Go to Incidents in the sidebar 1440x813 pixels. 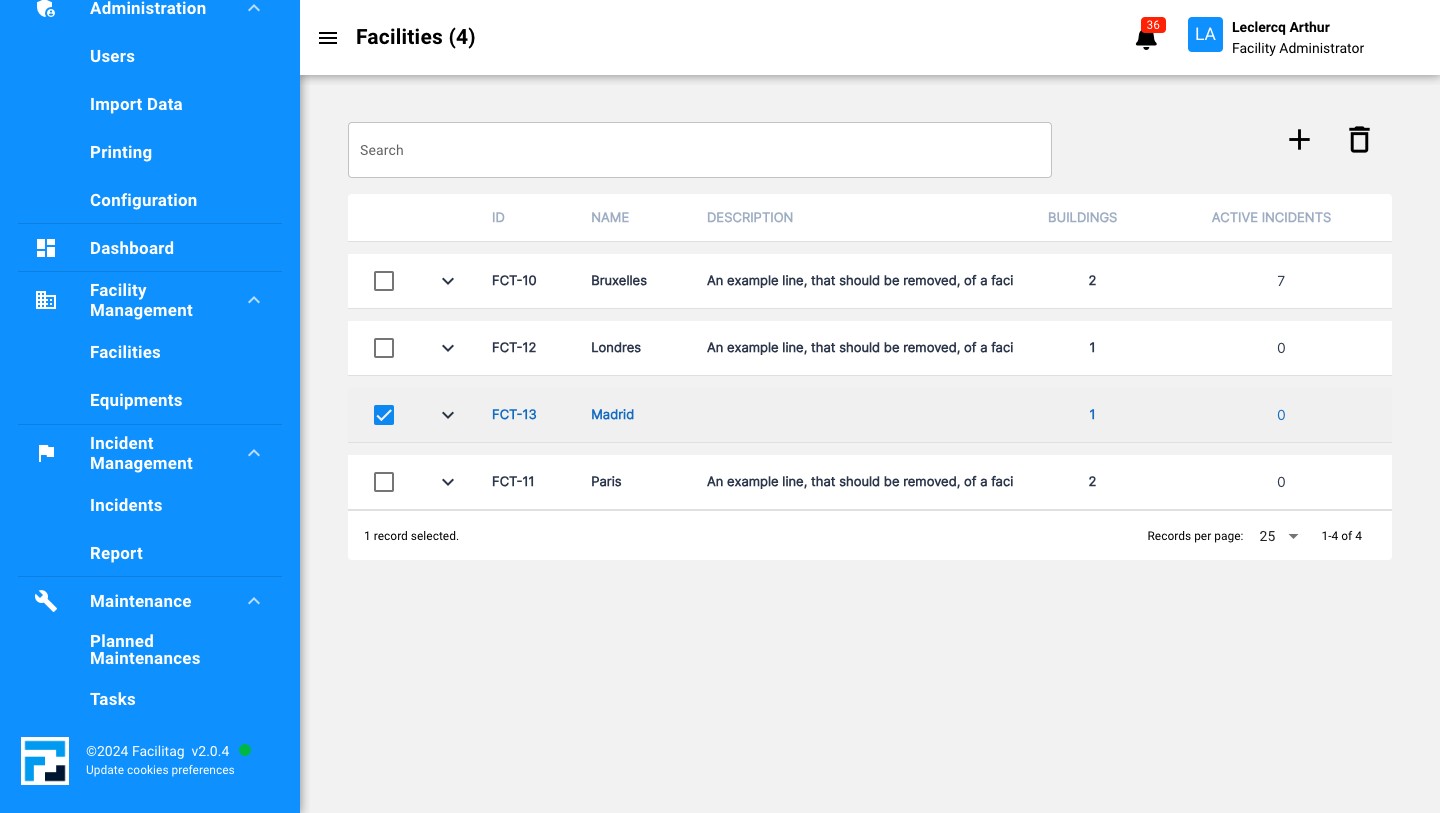pos(126,505)
